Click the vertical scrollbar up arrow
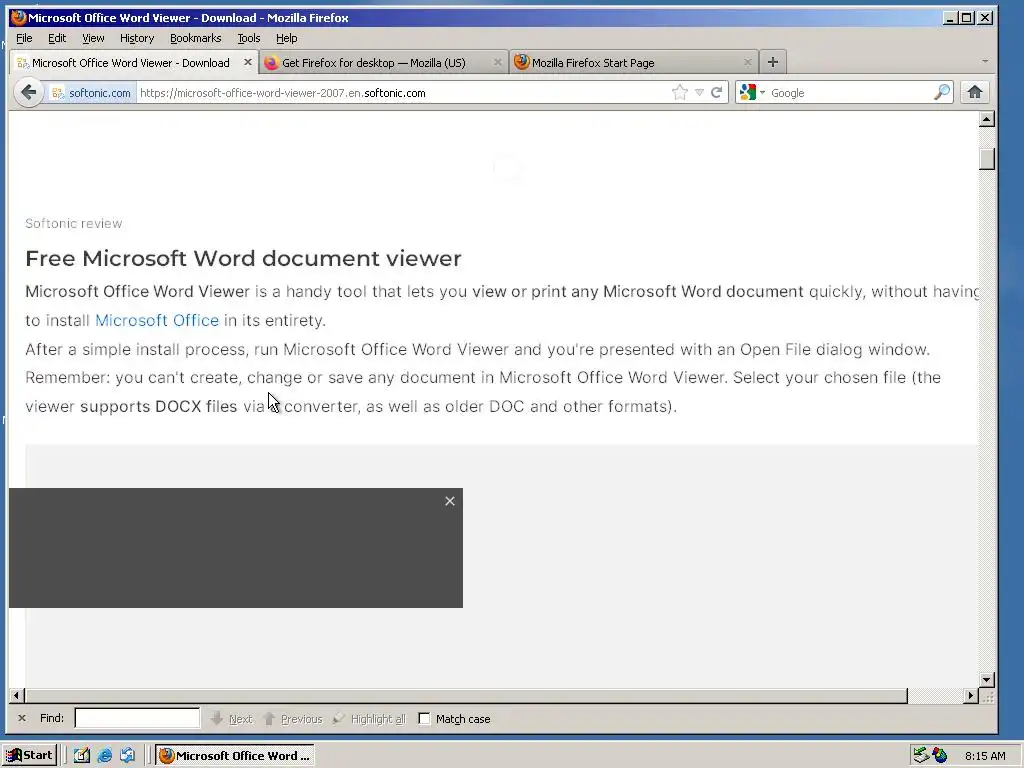Screen dimensions: 1024x768 (987, 119)
